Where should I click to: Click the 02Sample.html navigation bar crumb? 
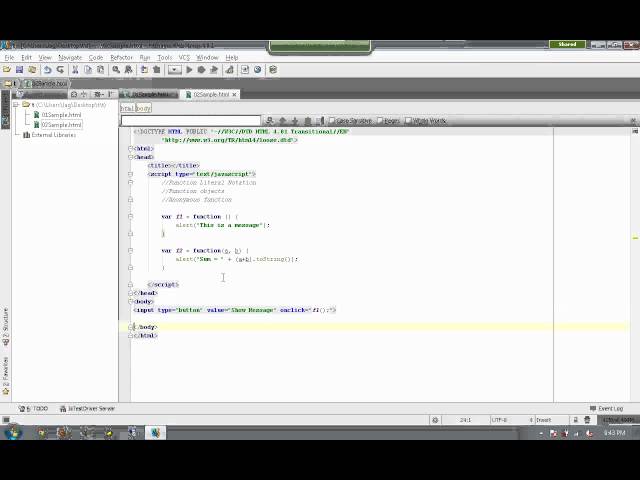coord(46,84)
